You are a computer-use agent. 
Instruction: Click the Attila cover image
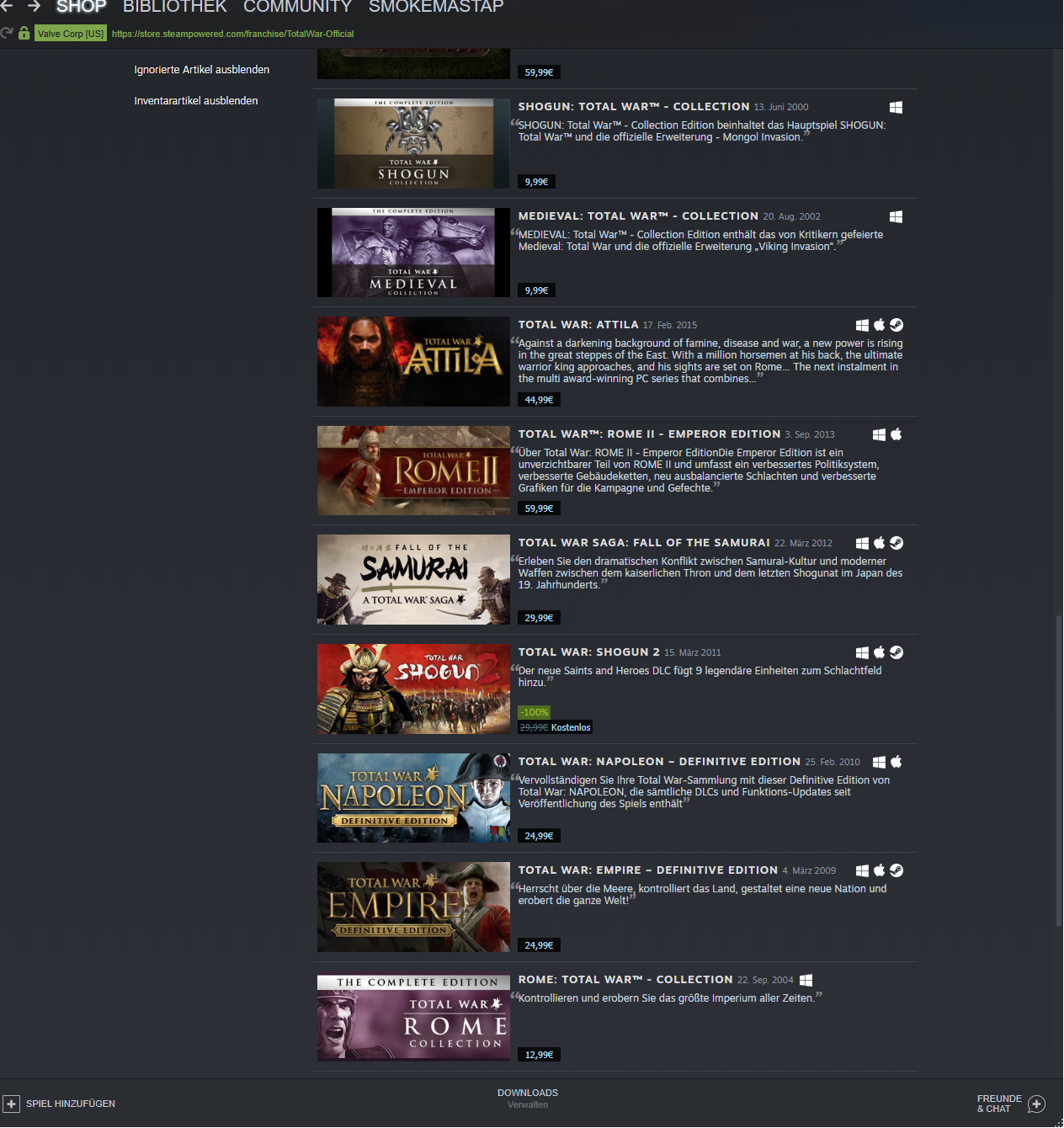(413, 361)
